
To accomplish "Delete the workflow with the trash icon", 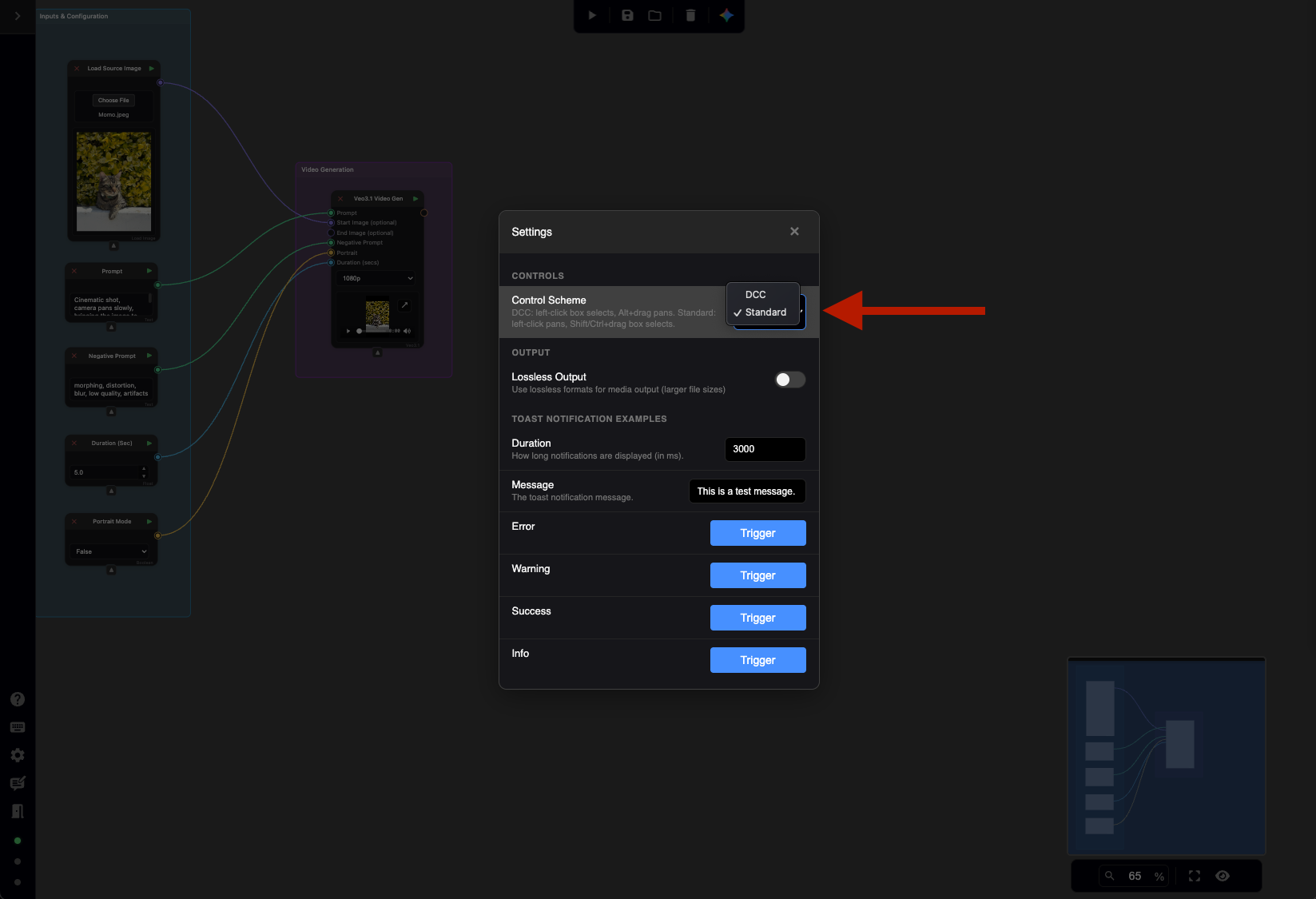I will click(690, 15).
